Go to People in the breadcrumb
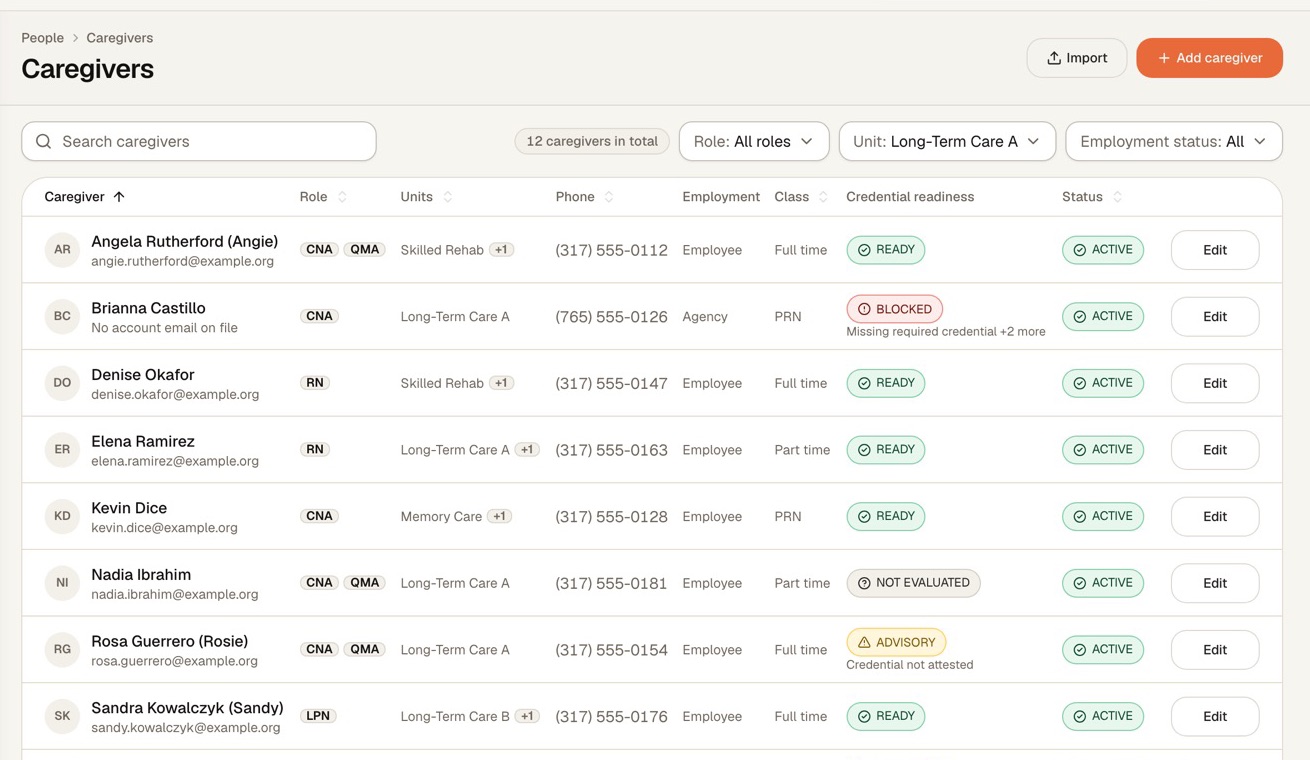 [43, 38]
